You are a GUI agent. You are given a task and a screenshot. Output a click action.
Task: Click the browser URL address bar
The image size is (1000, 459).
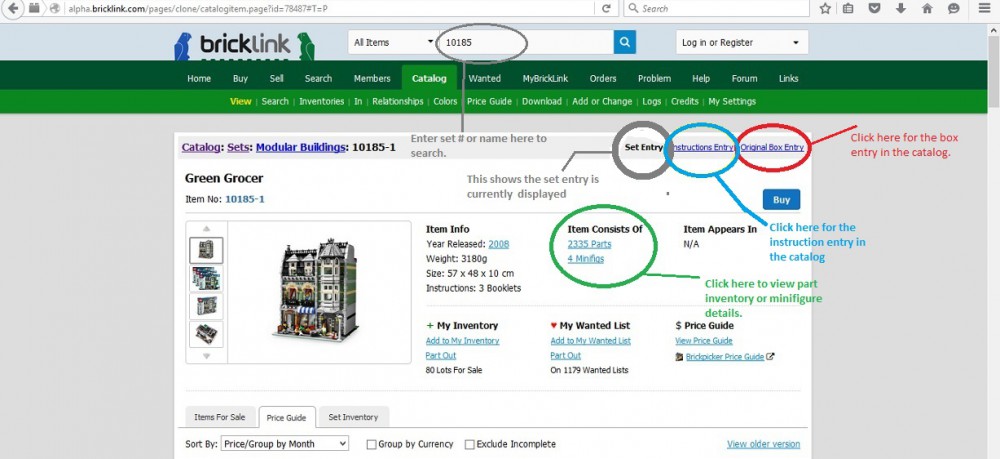328,8
